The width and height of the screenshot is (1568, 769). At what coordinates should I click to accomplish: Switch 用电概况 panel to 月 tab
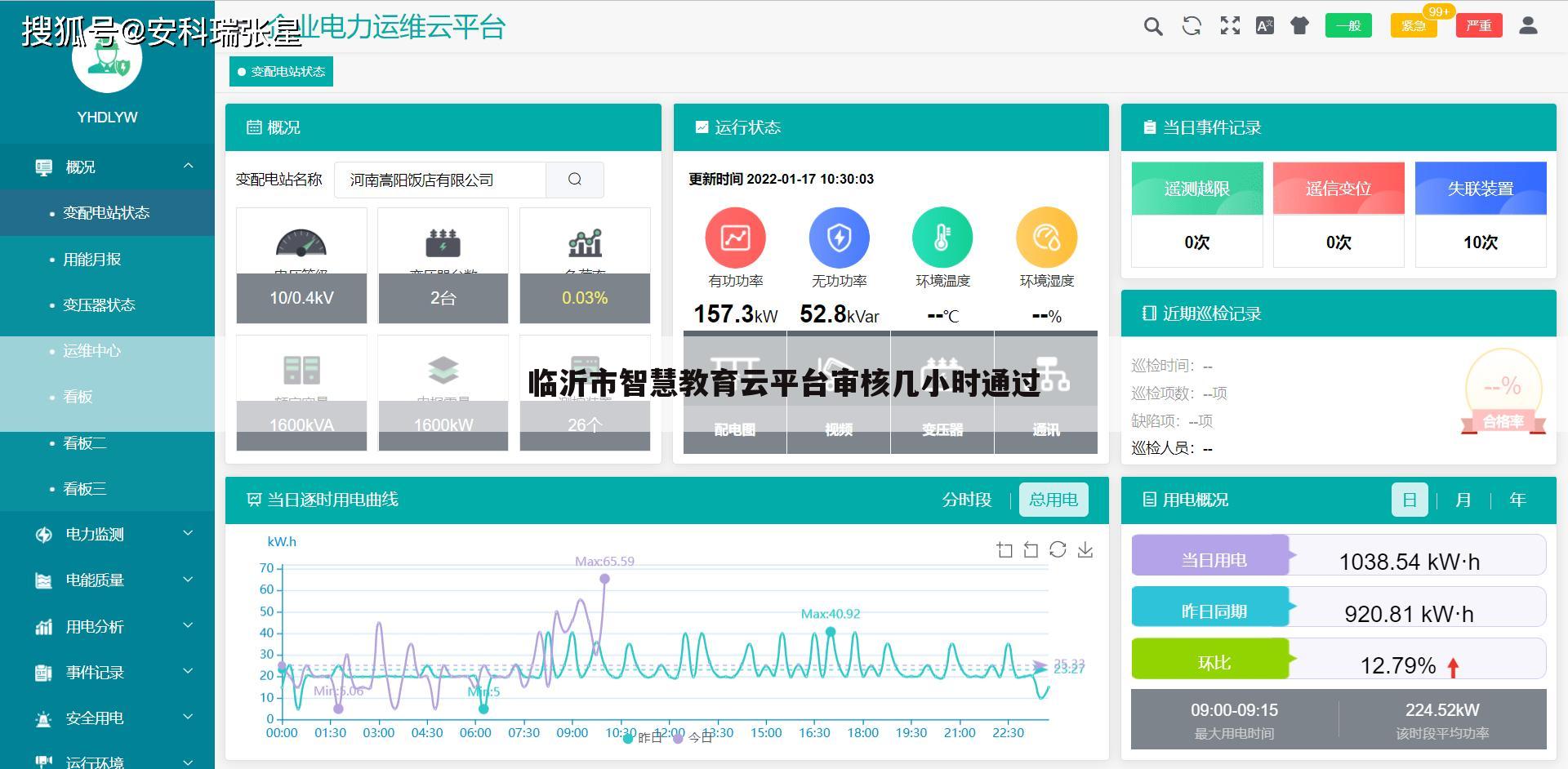tap(1463, 500)
